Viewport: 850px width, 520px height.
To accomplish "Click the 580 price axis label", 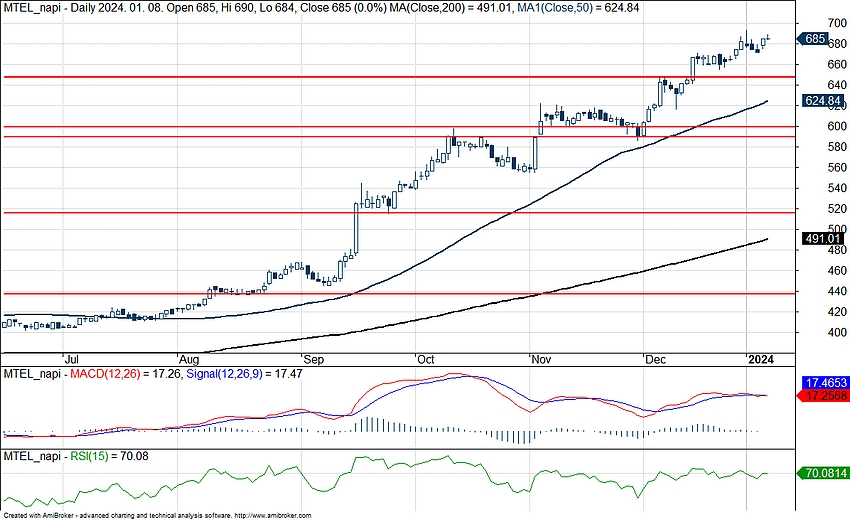I will click(837, 147).
